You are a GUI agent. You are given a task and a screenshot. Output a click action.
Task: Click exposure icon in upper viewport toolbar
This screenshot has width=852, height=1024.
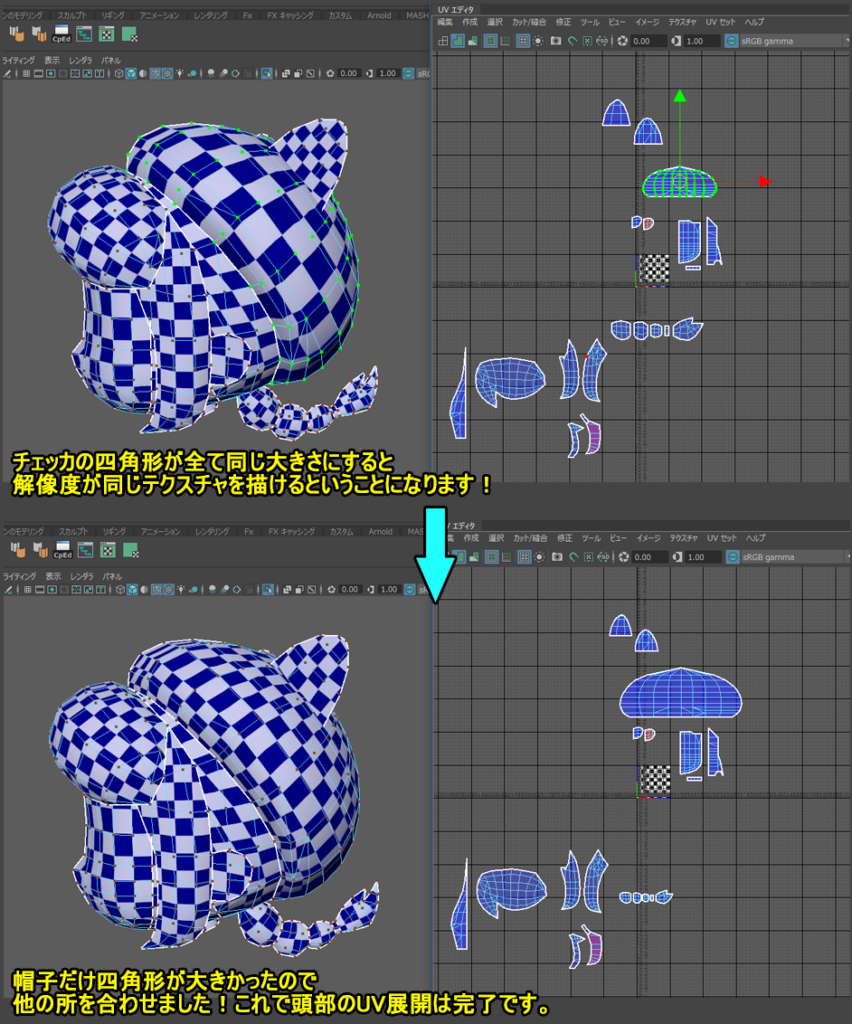click(x=330, y=74)
